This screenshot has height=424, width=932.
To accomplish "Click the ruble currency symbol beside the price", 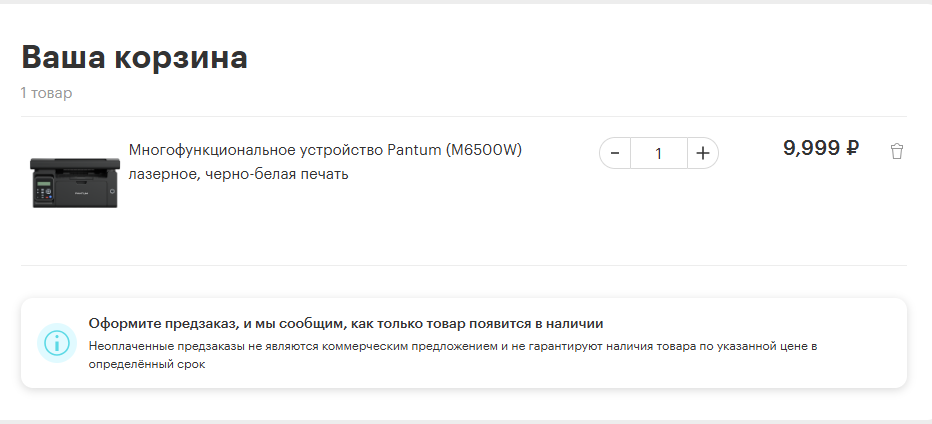I will (852, 148).
